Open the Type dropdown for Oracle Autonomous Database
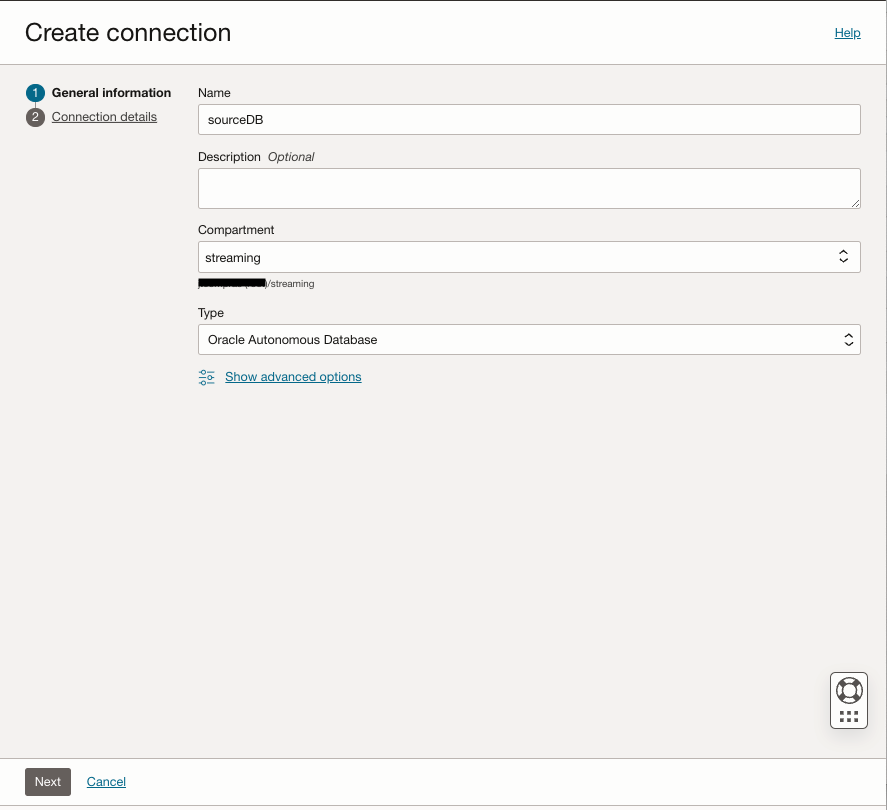This screenshot has height=810, width=887. pos(529,340)
